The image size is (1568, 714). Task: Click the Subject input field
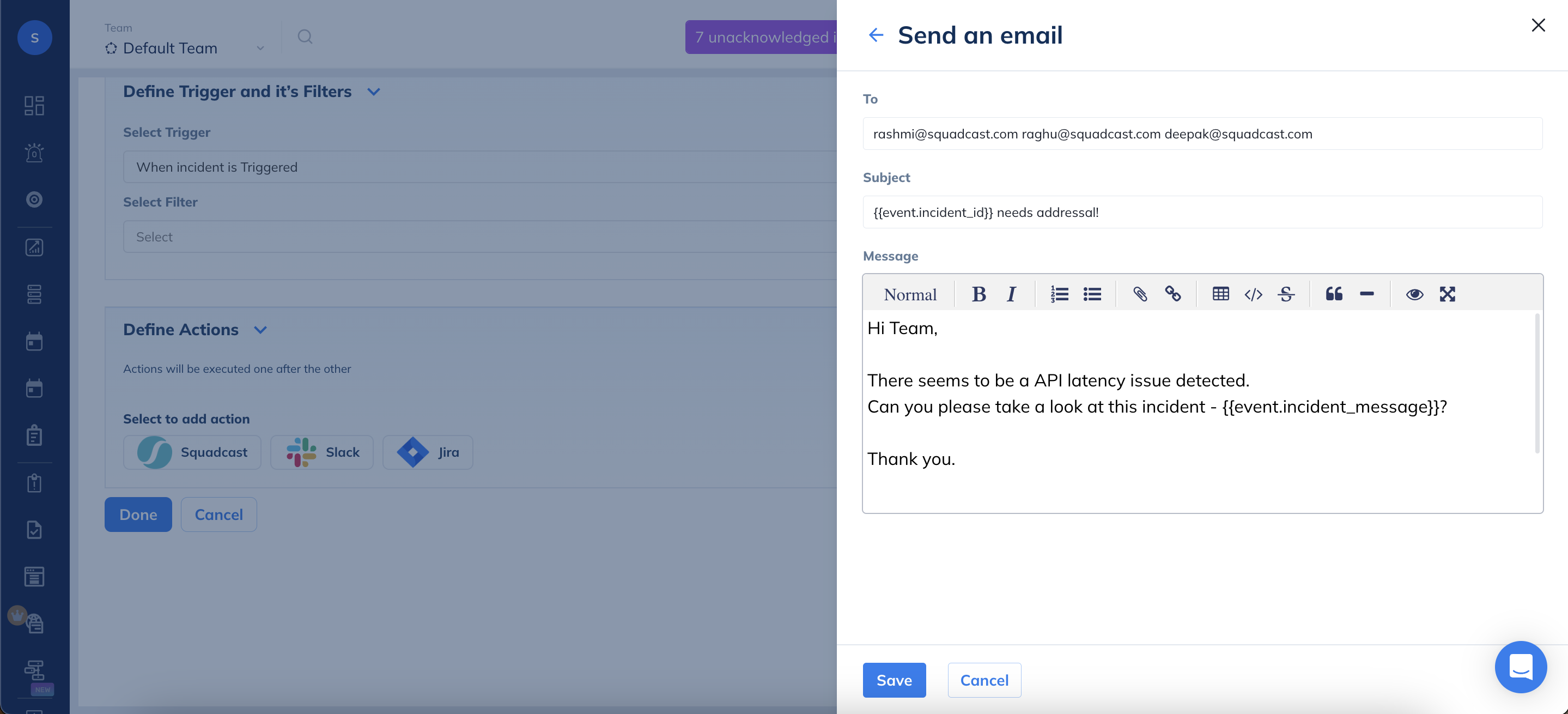pyautogui.click(x=1201, y=213)
